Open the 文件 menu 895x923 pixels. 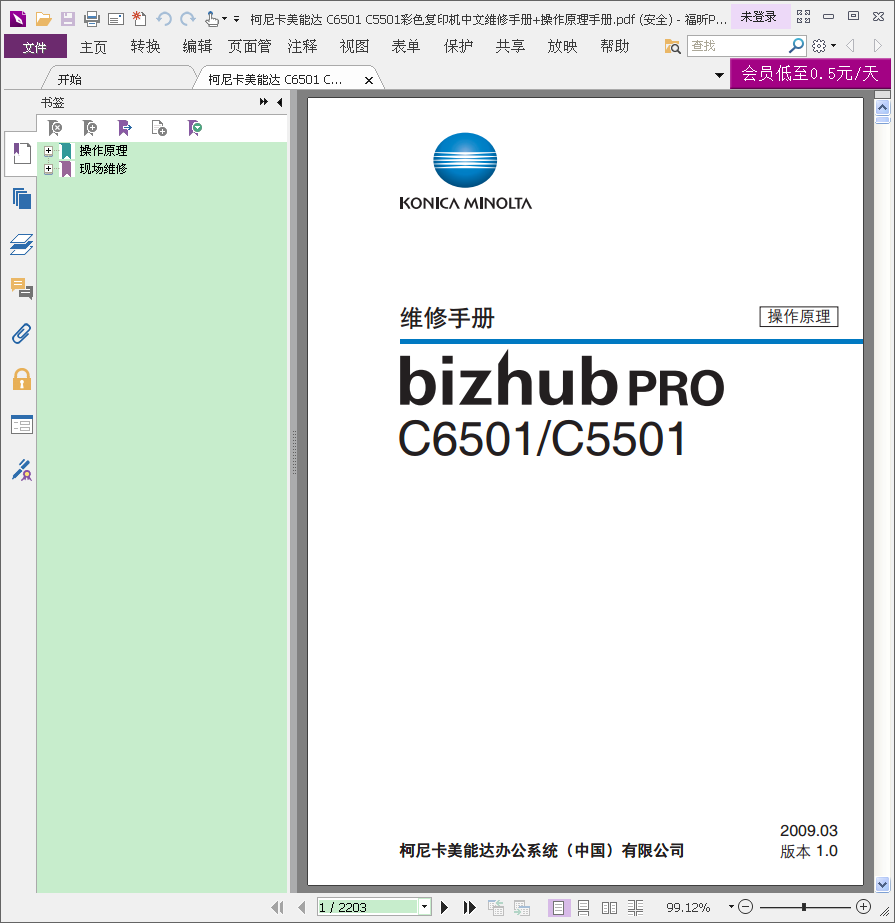[x=35, y=47]
